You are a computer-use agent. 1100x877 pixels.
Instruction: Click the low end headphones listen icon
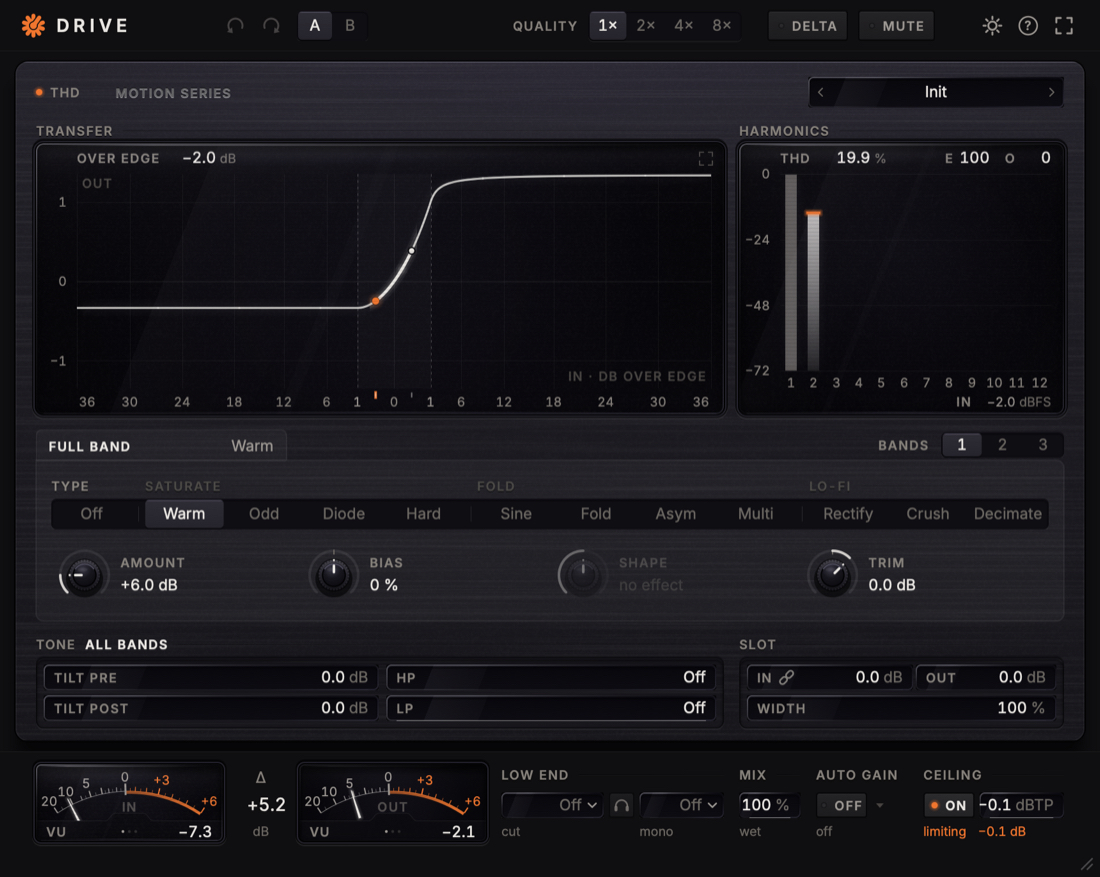click(622, 805)
